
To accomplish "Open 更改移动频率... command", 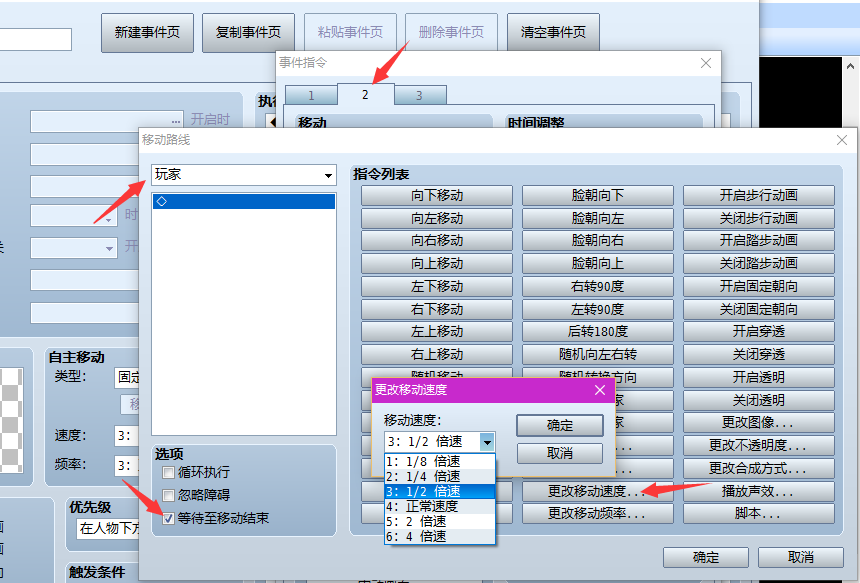I will 598,514.
